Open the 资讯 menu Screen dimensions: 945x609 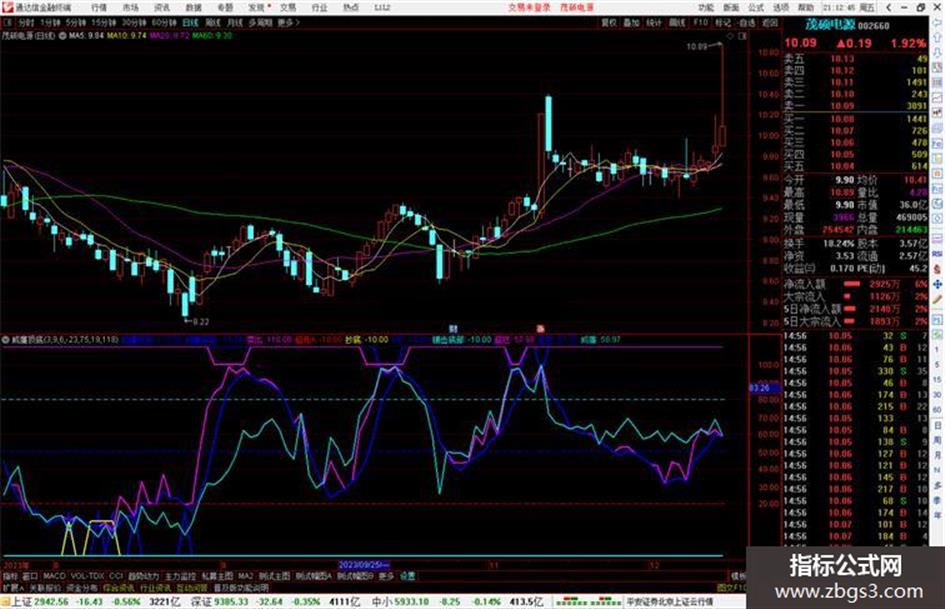(162, 8)
